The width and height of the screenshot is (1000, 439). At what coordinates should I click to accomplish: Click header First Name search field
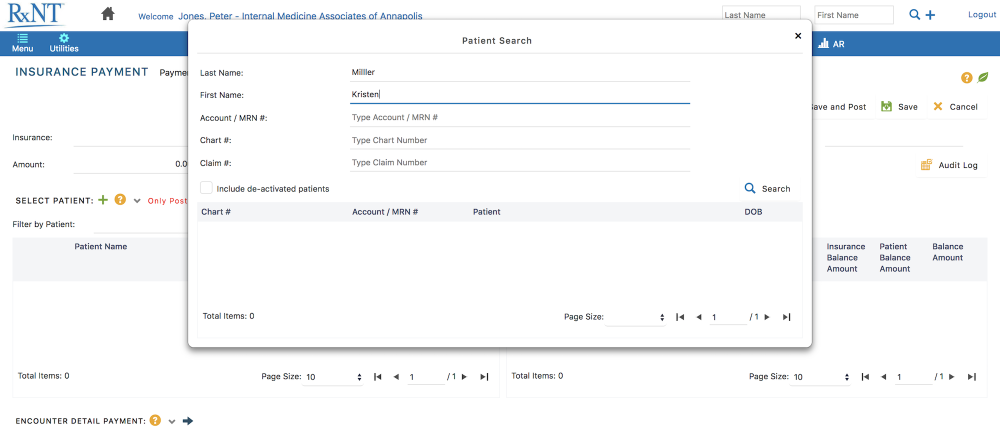tap(854, 15)
